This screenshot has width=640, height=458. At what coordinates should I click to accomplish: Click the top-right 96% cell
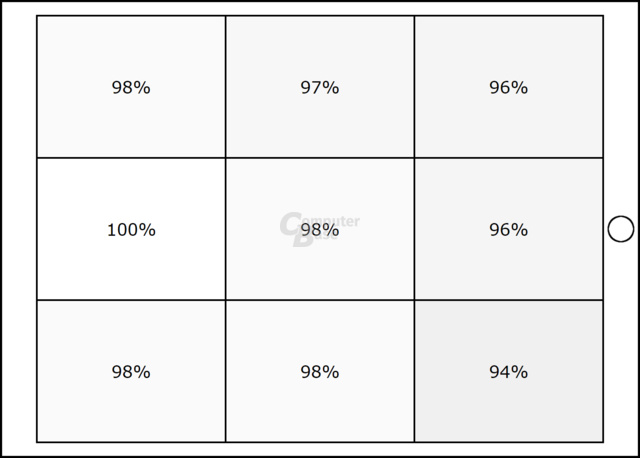[x=509, y=87]
